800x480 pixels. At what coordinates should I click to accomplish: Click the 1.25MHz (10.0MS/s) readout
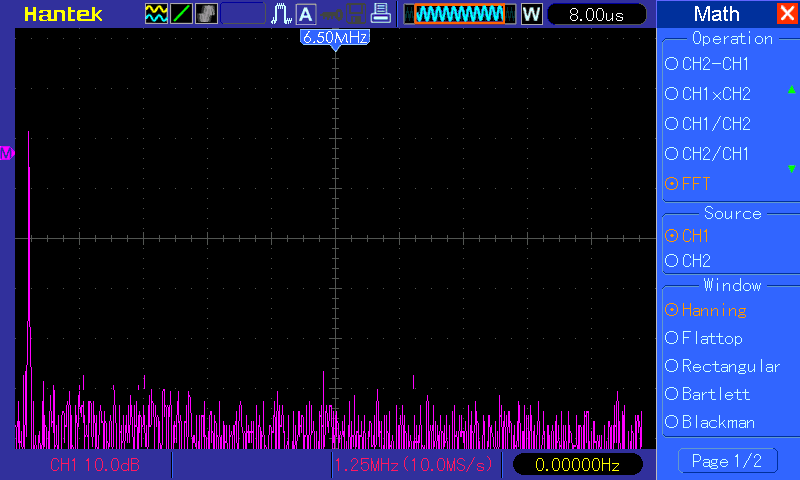pyautogui.click(x=413, y=465)
